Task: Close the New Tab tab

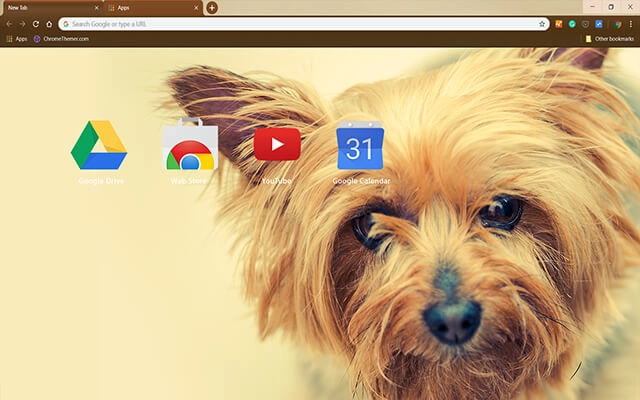Action: [97, 8]
